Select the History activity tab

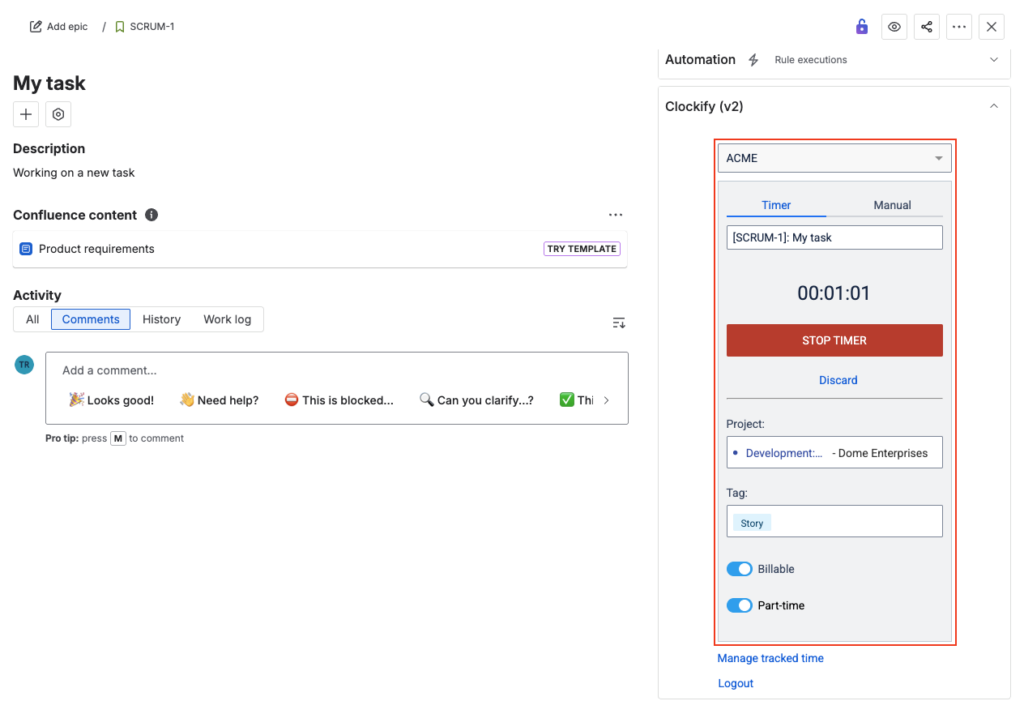tap(161, 319)
